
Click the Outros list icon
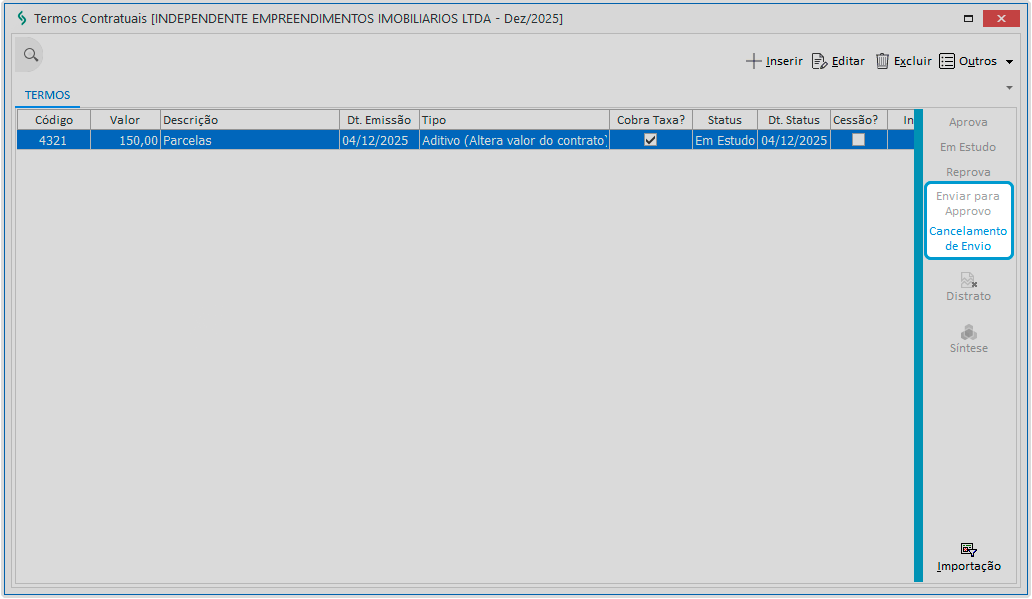947,61
